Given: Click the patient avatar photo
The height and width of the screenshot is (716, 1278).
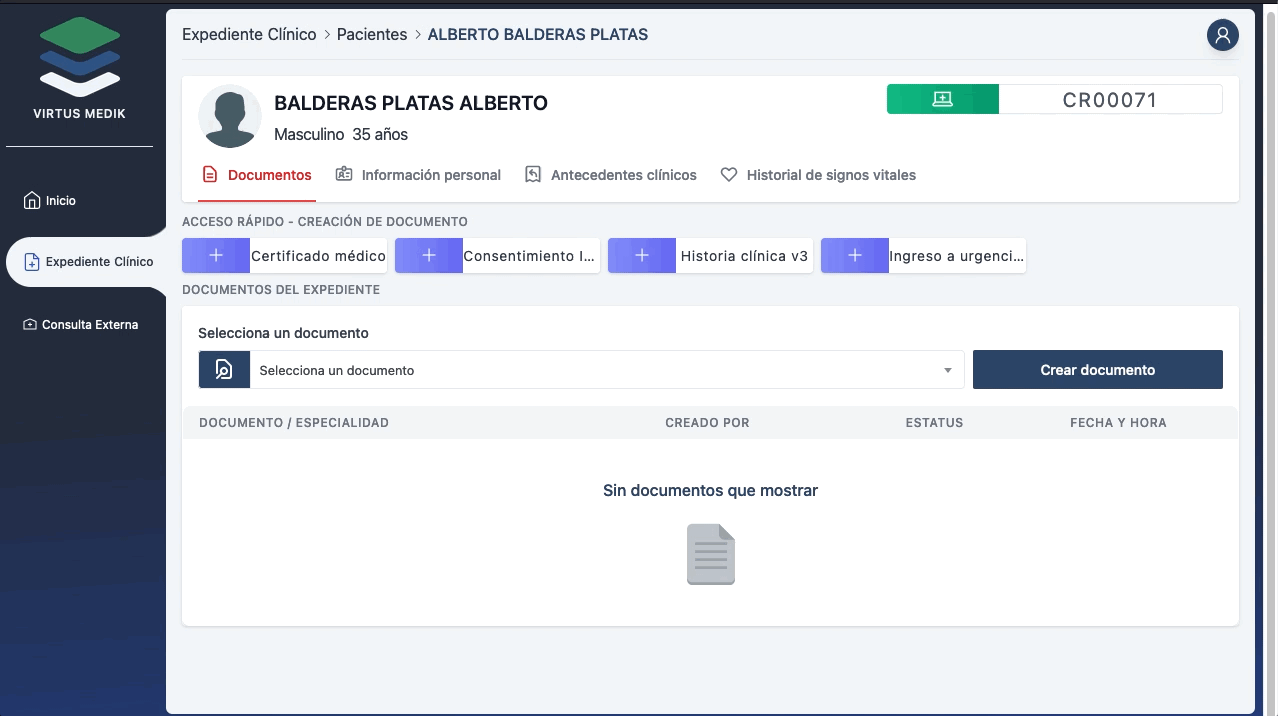Looking at the screenshot, I should 230,117.
